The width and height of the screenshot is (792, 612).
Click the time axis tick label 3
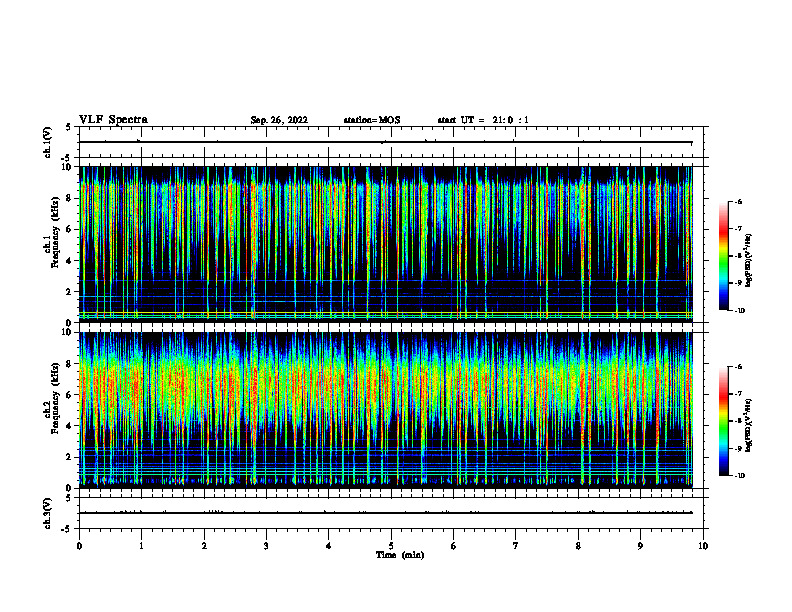click(x=266, y=546)
